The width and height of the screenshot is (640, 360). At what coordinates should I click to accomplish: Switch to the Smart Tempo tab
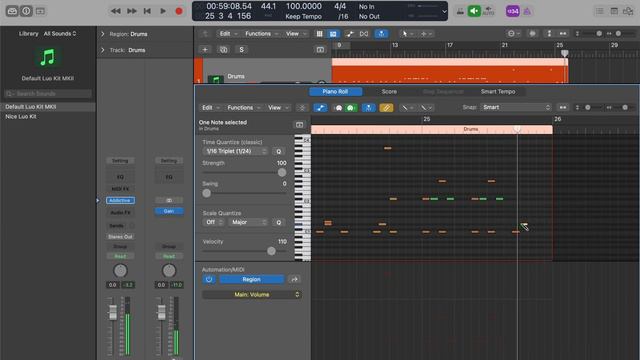[x=498, y=91]
